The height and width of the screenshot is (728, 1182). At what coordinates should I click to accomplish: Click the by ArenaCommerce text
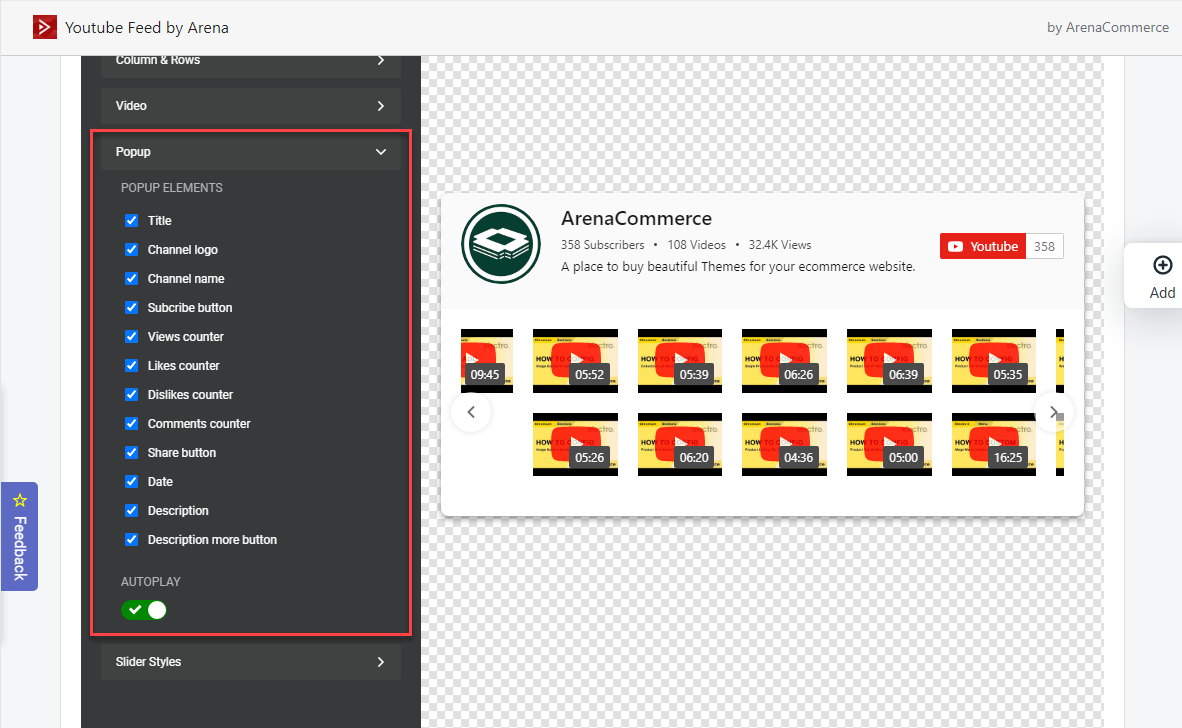[1107, 27]
